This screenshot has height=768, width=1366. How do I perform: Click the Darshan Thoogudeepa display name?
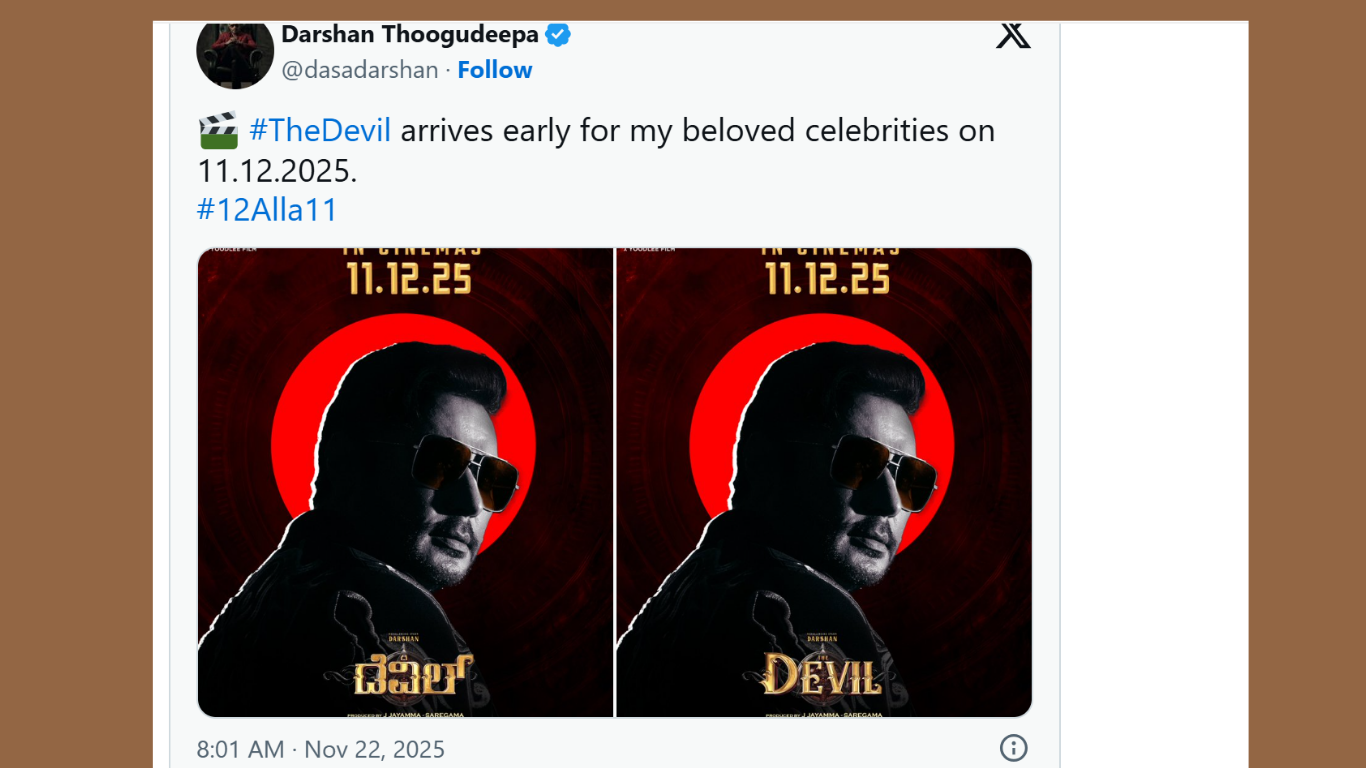point(410,35)
